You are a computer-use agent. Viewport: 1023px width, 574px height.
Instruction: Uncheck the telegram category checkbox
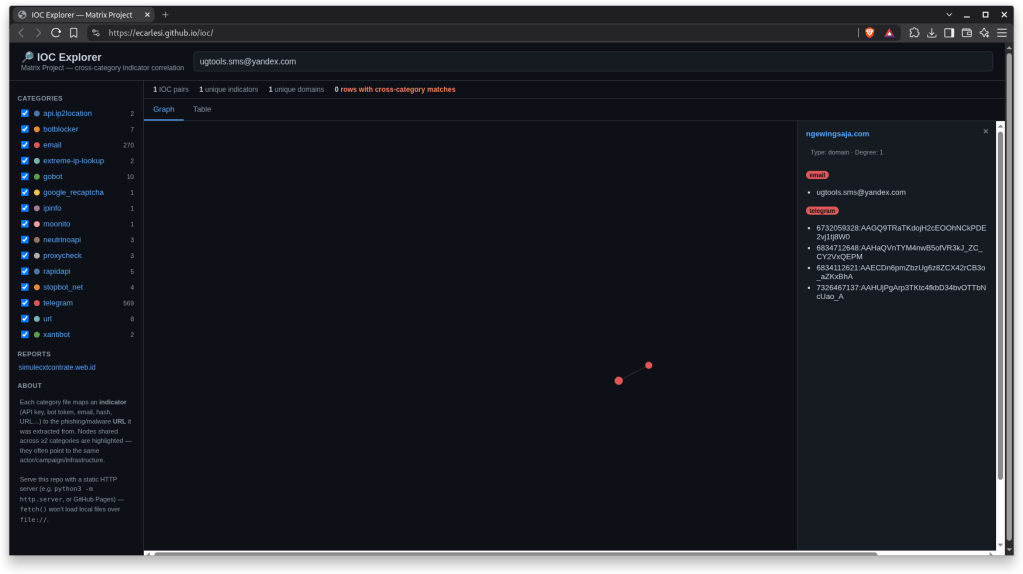tap(25, 303)
